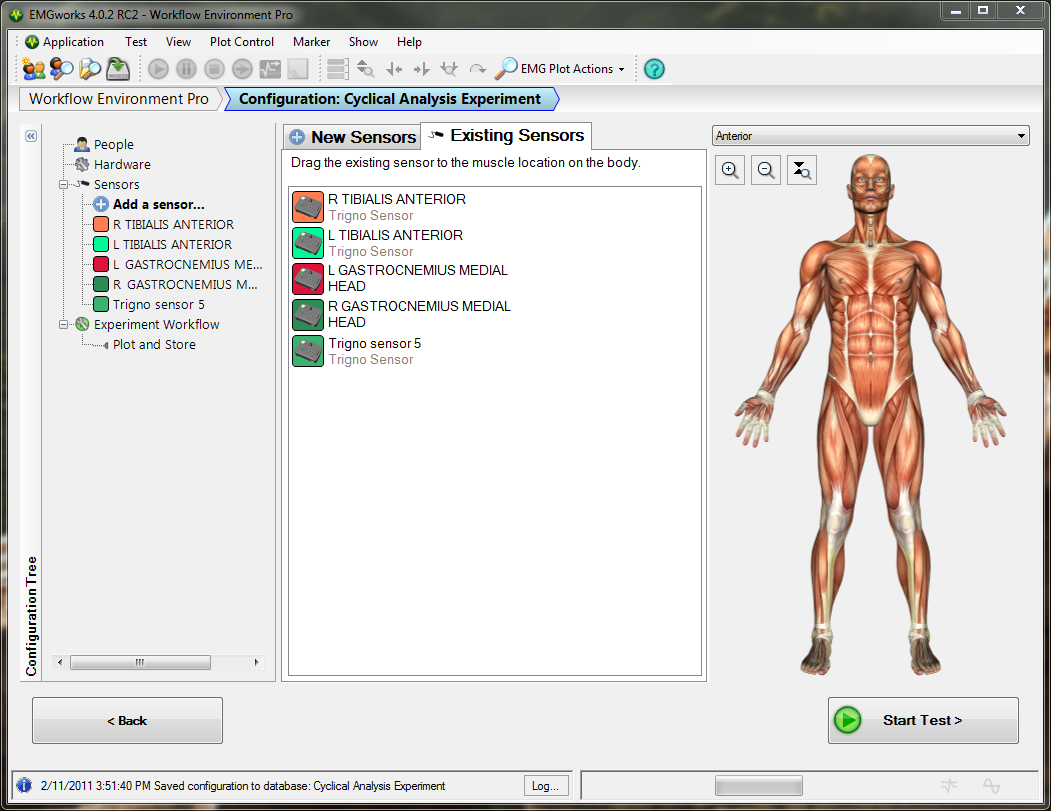Click the teal help question mark icon
Viewport: 1051px width, 811px height.
654,69
